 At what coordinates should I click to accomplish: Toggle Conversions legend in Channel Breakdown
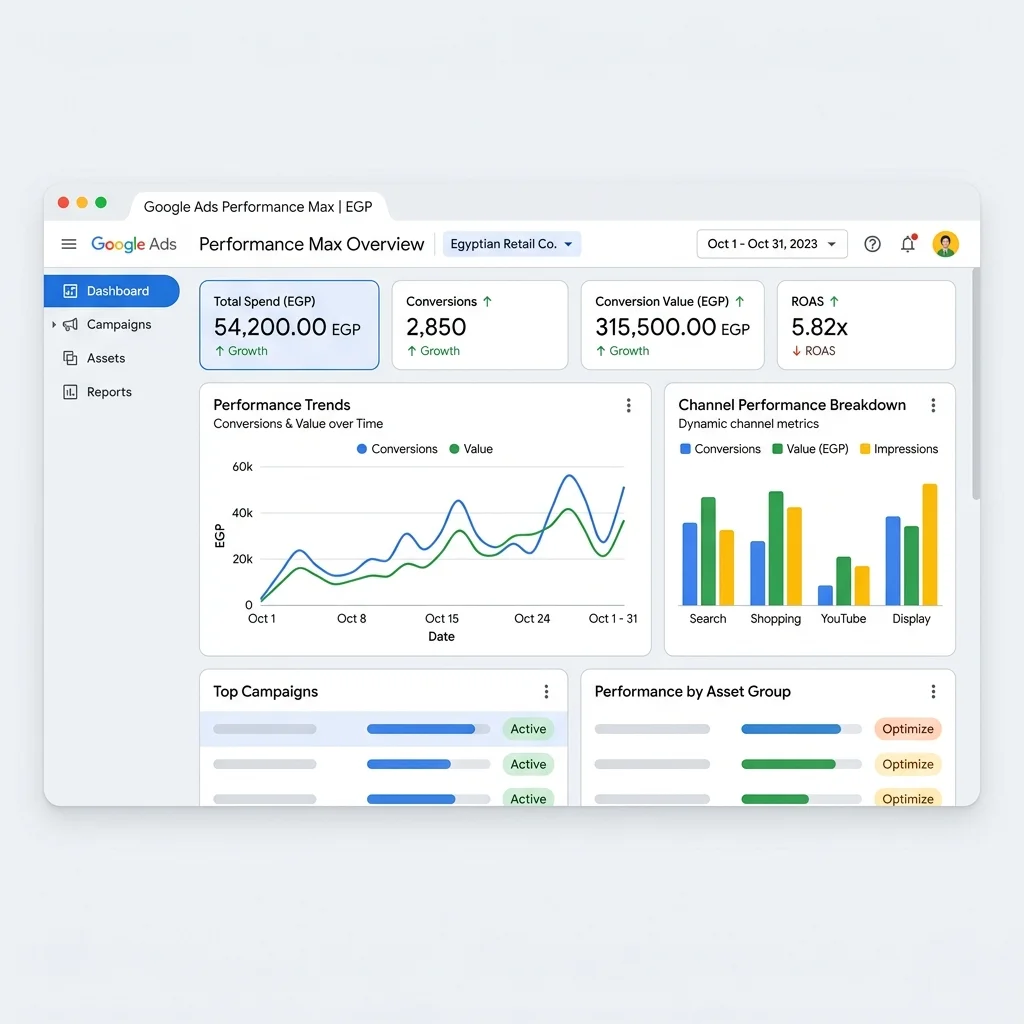point(720,449)
